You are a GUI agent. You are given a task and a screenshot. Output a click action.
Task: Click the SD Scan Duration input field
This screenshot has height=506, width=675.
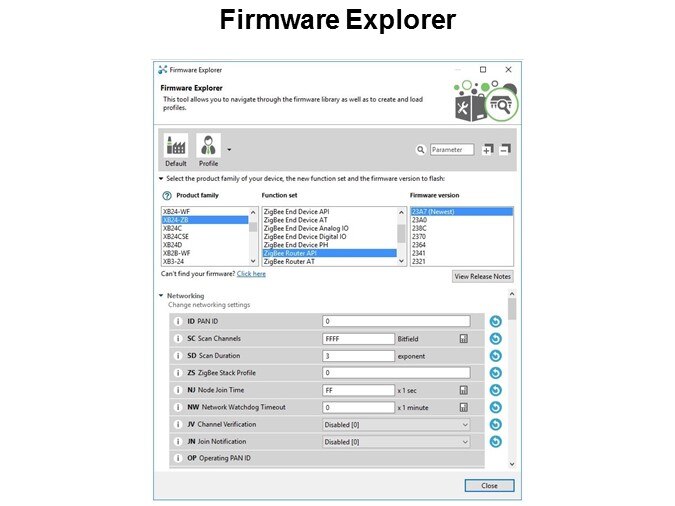(x=358, y=356)
